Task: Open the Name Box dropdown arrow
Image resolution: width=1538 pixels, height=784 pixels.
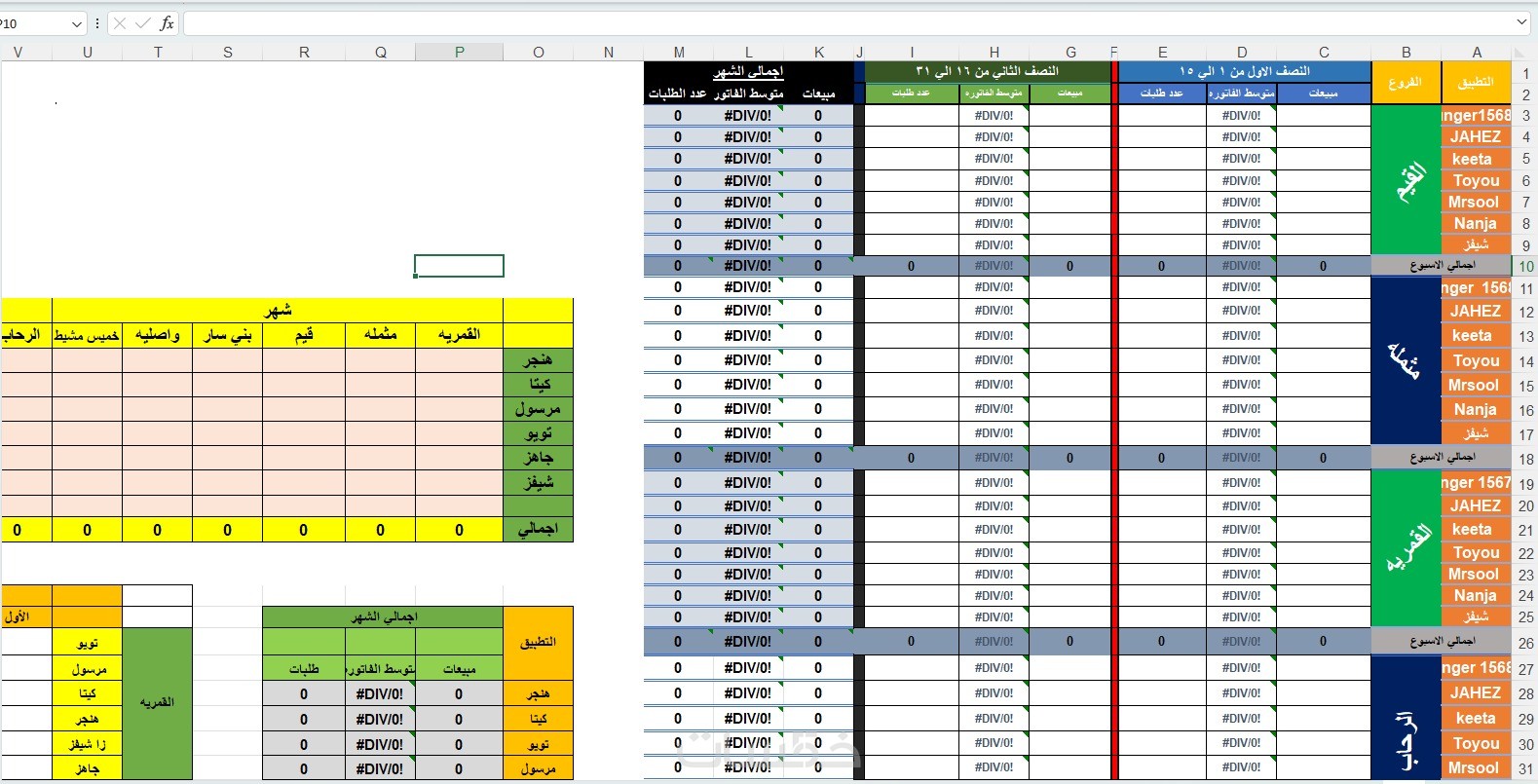Action: 77,23
